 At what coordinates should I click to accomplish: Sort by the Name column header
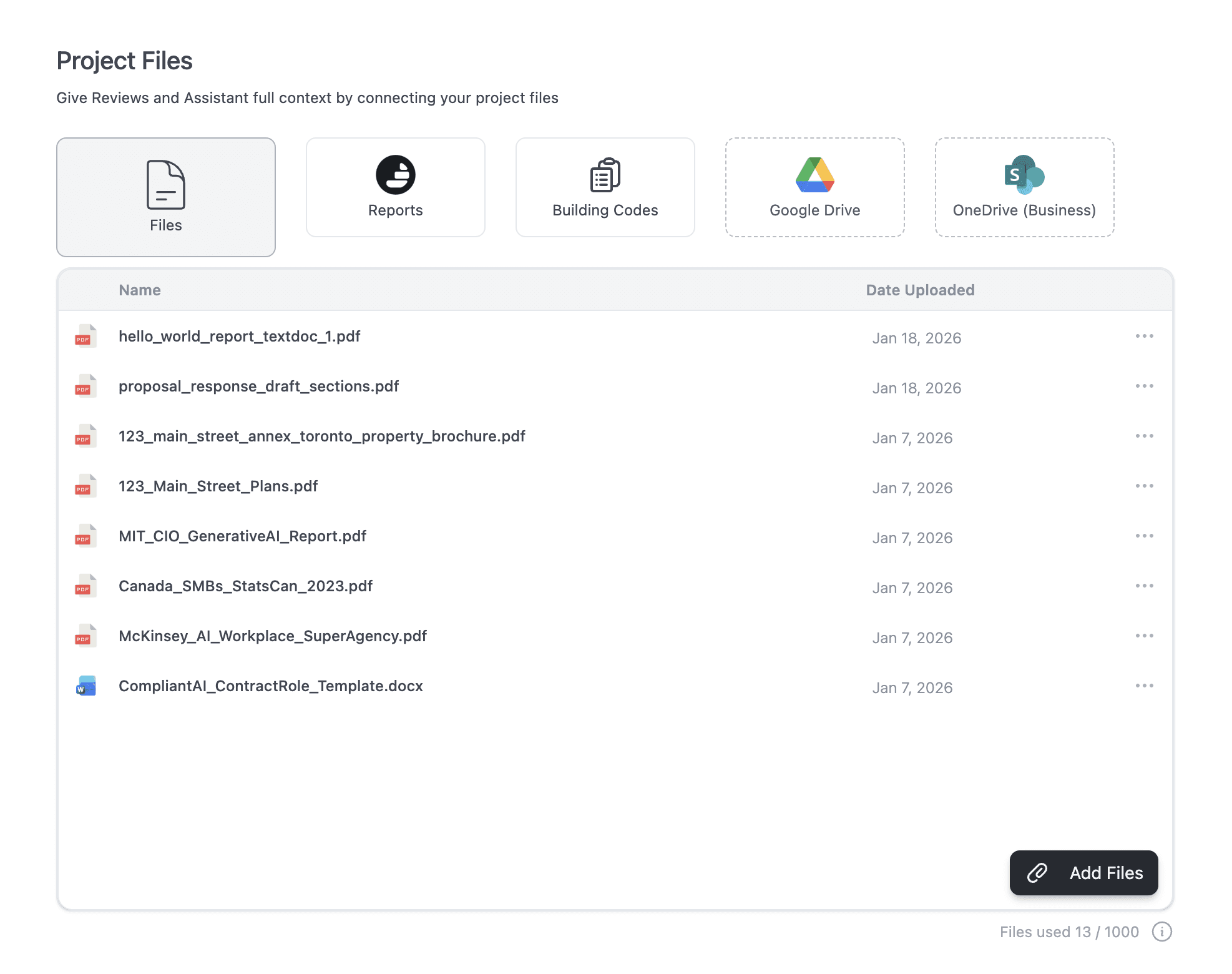(140, 290)
